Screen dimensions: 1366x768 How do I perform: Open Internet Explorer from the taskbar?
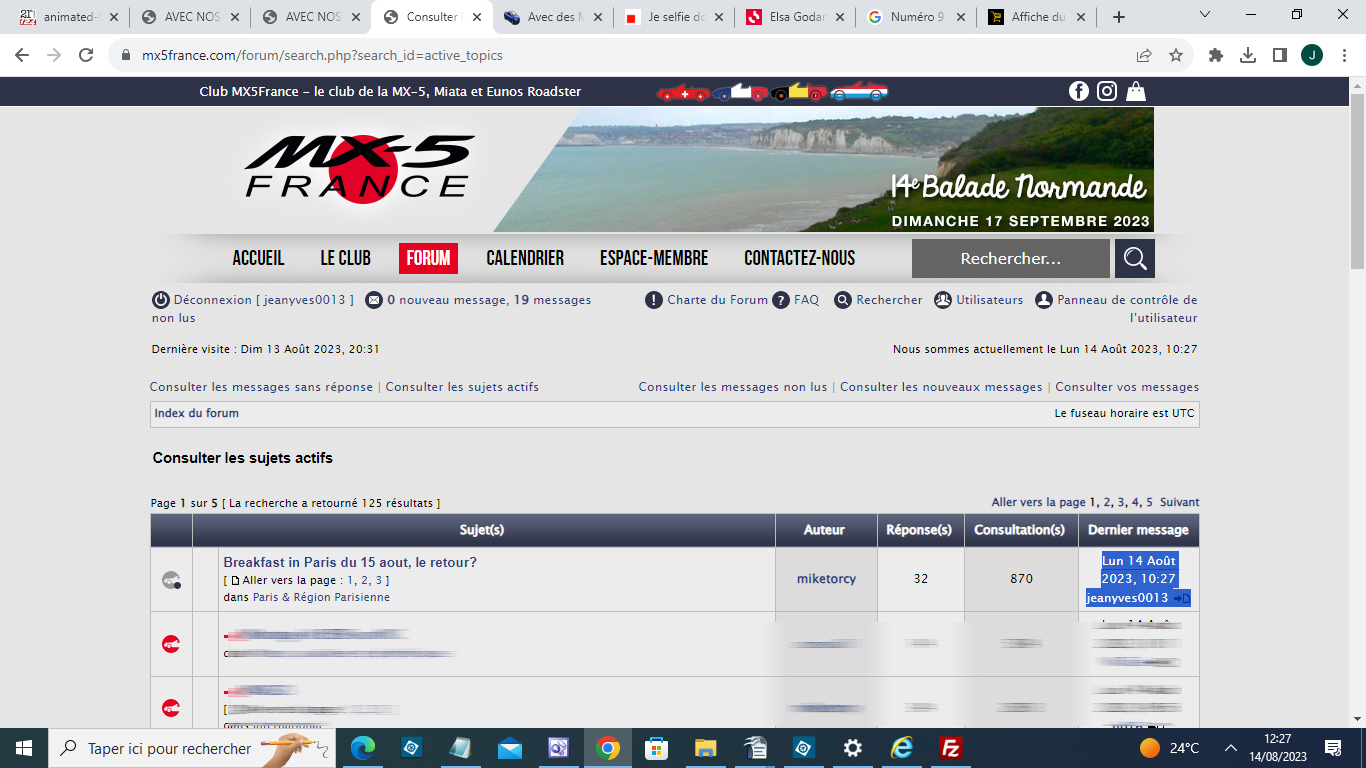[x=902, y=748]
